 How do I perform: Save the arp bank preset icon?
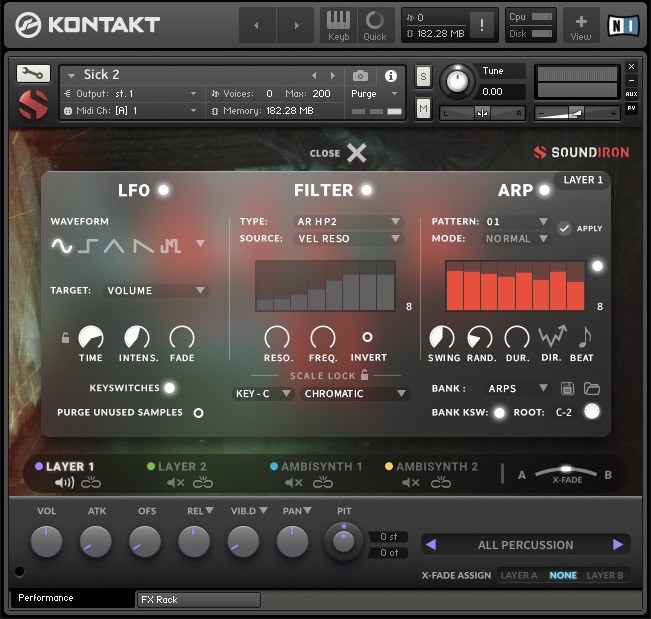tap(569, 388)
